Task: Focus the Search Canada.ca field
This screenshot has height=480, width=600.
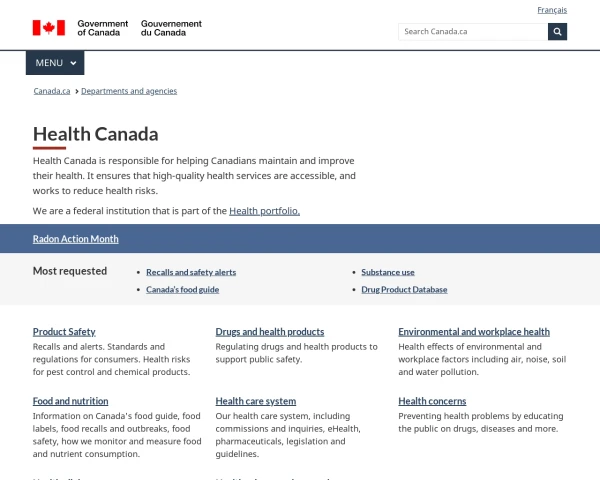Action: (x=472, y=31)
